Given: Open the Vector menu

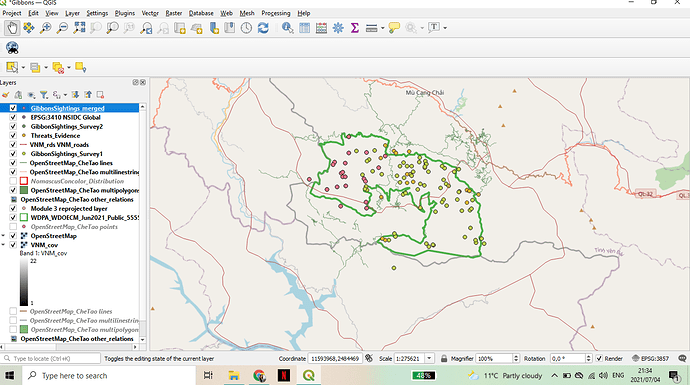Looking at the screenshot, I should click(150, 13).
